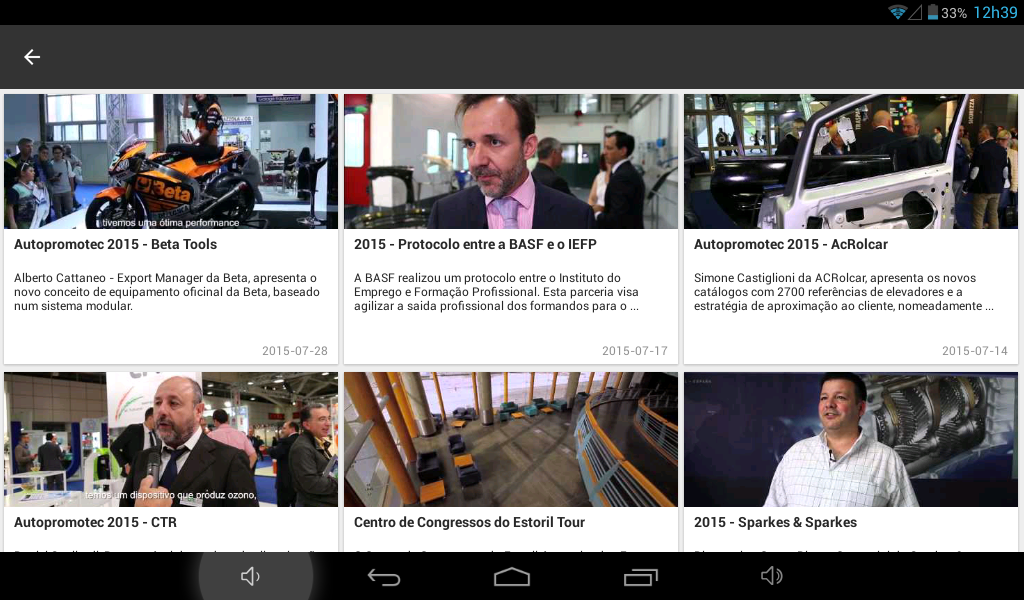The height and width of the screenshot is (600, 1024).
Task: Open the recent apps button
Action: pyautogui.click(x=641, y=576)
